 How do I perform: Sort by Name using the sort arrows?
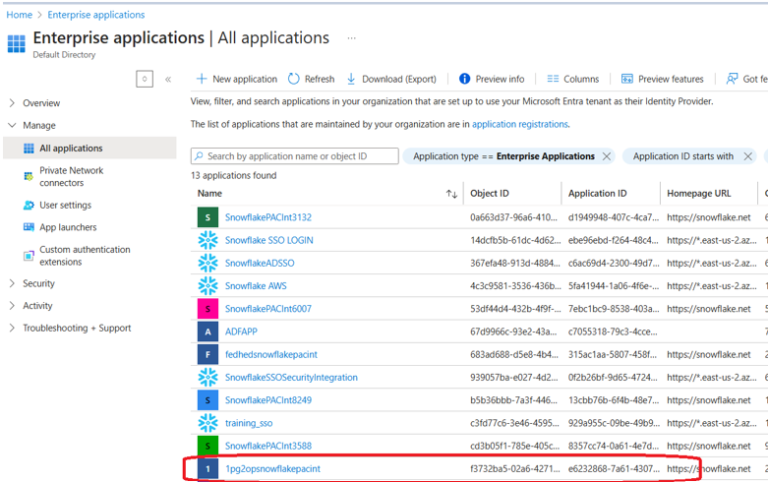click(x=452, y=194)
